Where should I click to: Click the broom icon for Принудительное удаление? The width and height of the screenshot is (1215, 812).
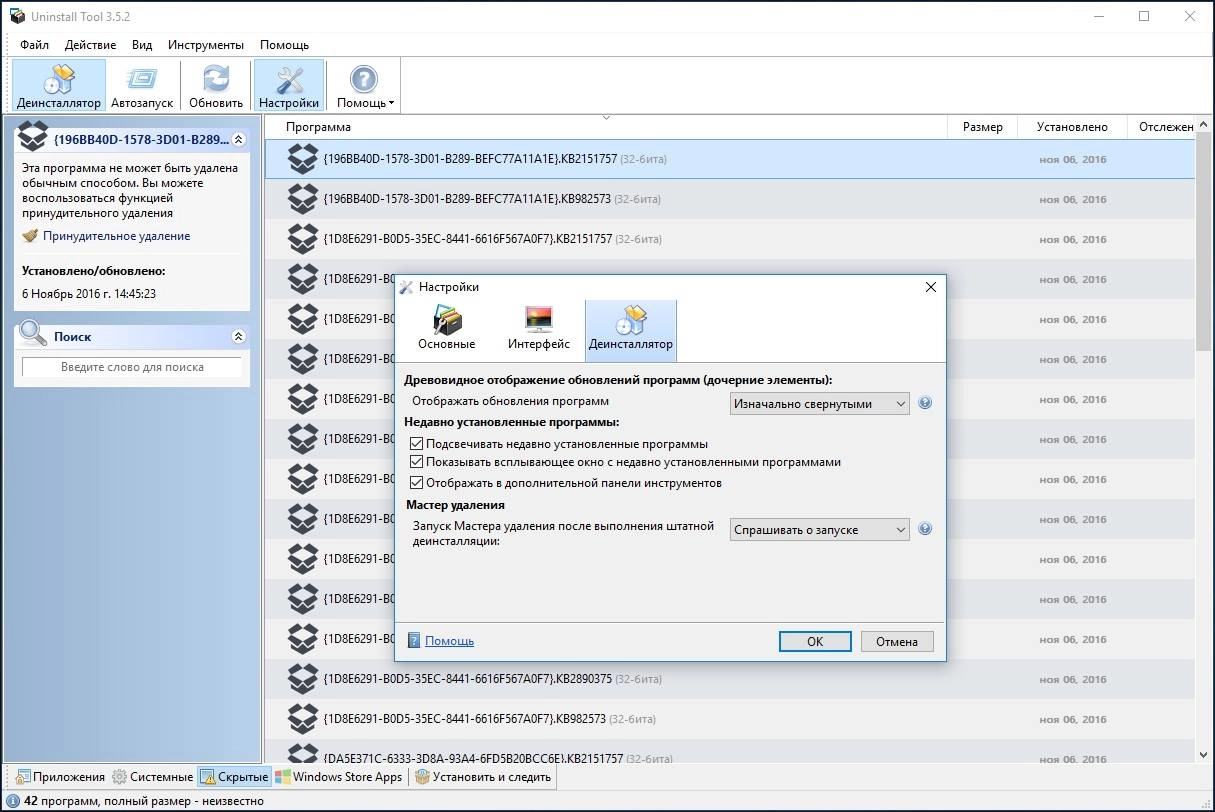pyautogui.click(x=30, y=236)
